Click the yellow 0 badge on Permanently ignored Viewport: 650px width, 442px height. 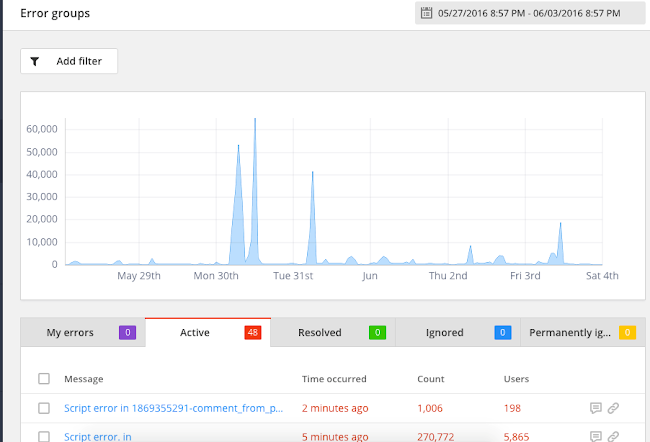pyautogui.click(x=628, y=333)
